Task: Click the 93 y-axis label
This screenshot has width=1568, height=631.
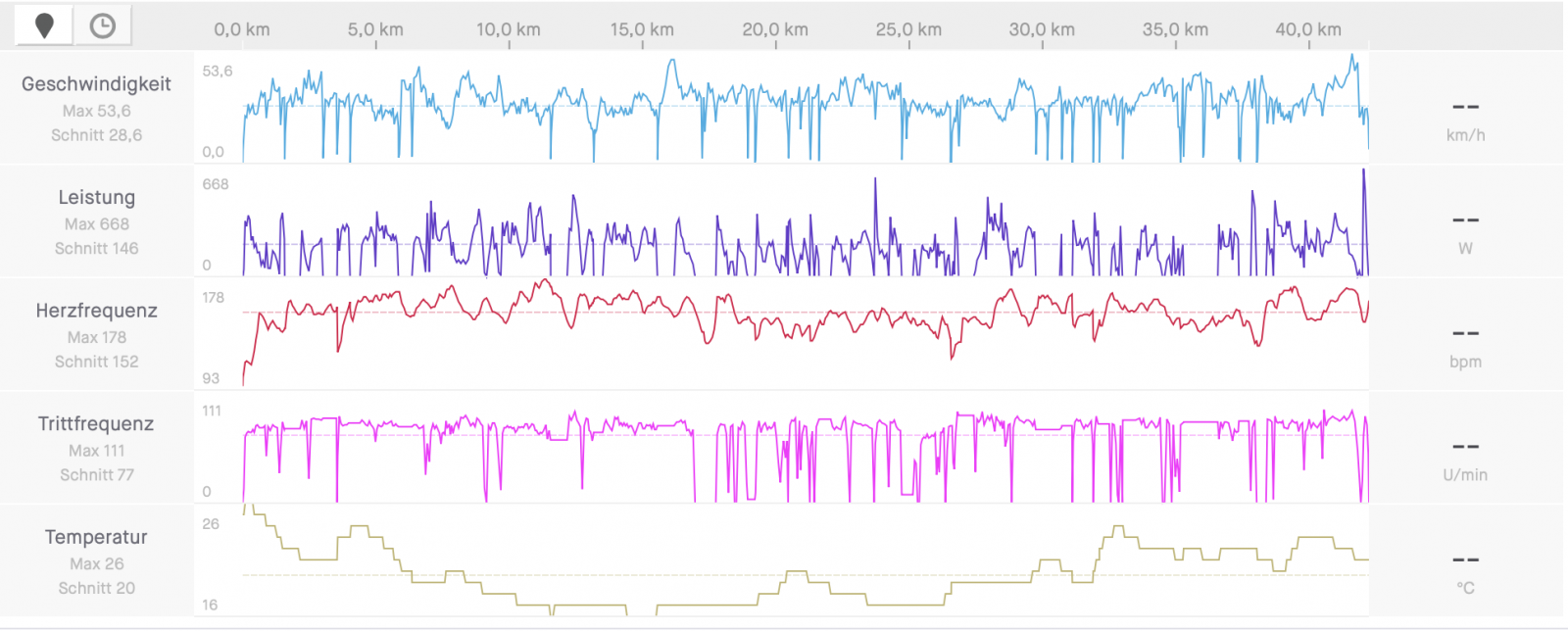Action: [211, 378]
